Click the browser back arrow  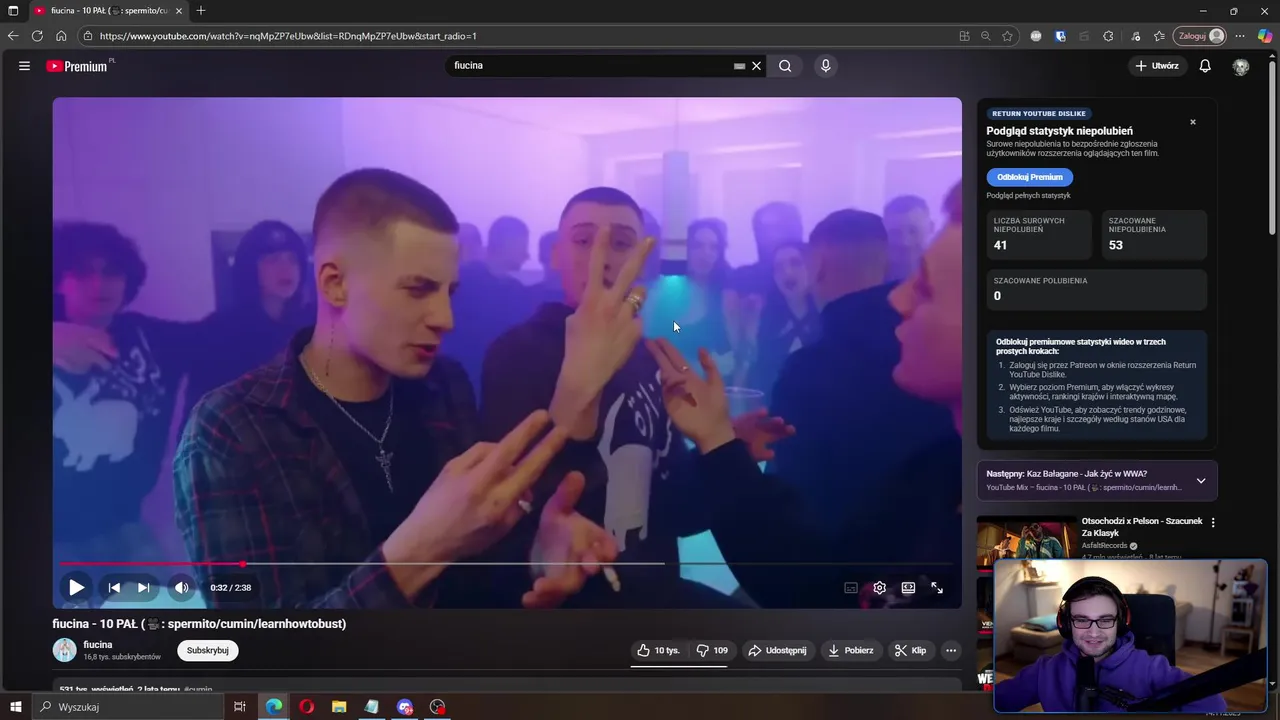tap(13, 36)
